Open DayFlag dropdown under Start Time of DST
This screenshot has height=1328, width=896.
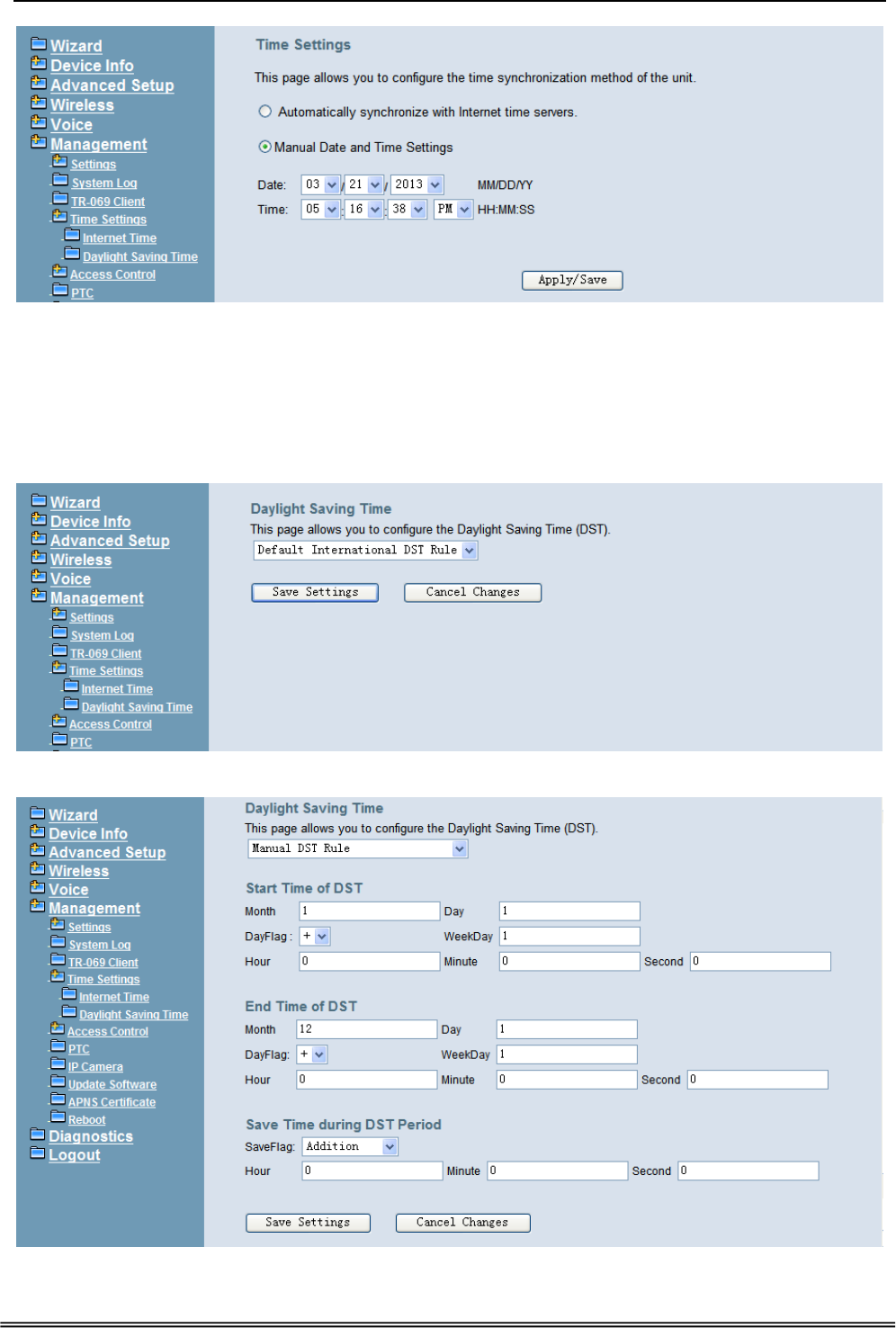(315, 936)
